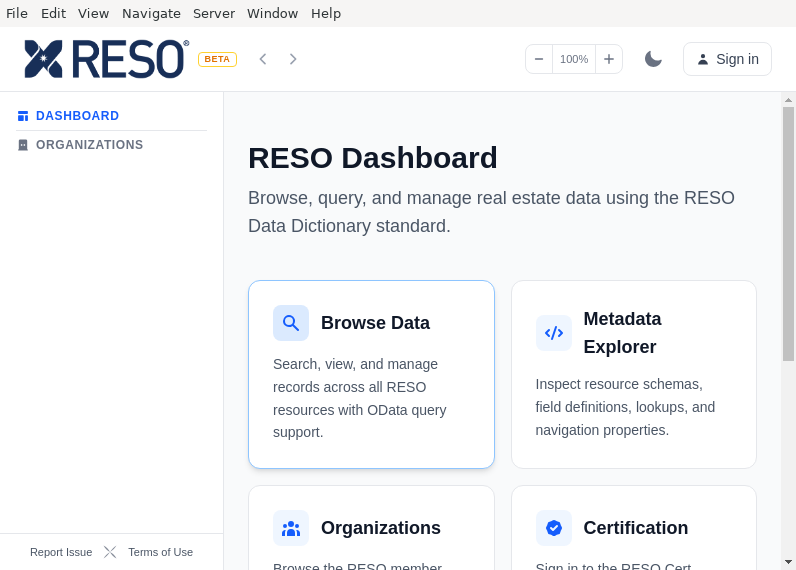Click the Terms of Use link
This screenshot has height=570, width=796.
pos(160,552)
